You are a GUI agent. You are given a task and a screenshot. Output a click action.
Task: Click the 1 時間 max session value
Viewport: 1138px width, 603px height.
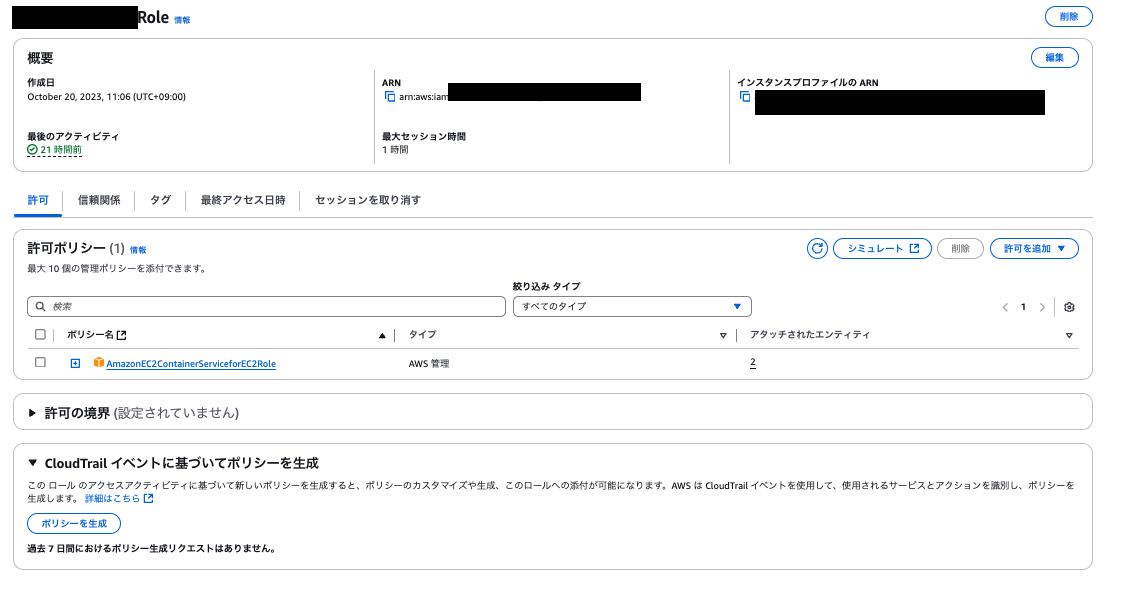point(396,149)
